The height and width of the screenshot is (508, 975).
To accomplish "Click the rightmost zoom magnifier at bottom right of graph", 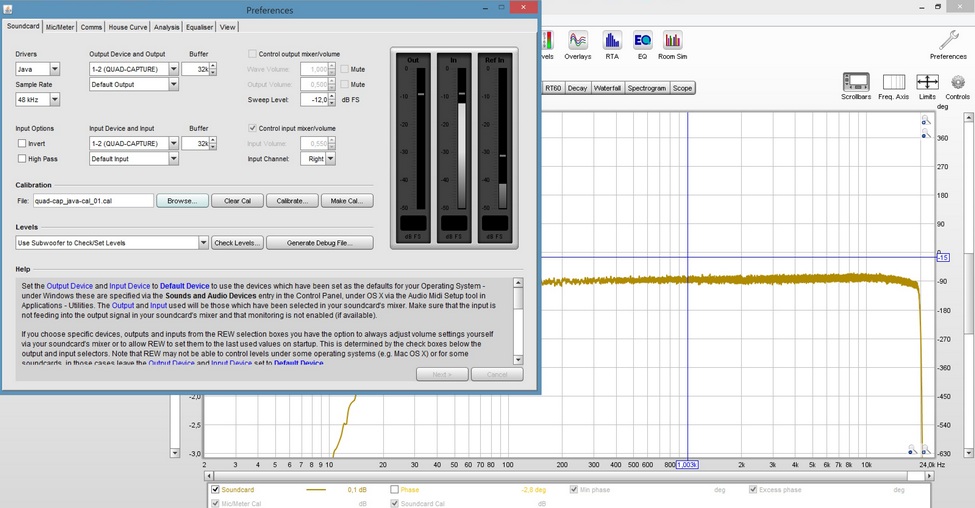I will (x=925, y=449).
